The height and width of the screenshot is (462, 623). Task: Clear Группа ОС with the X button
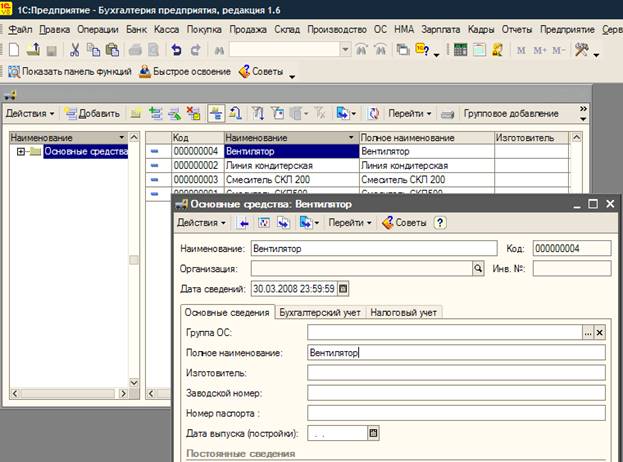[x=600, y=332]
